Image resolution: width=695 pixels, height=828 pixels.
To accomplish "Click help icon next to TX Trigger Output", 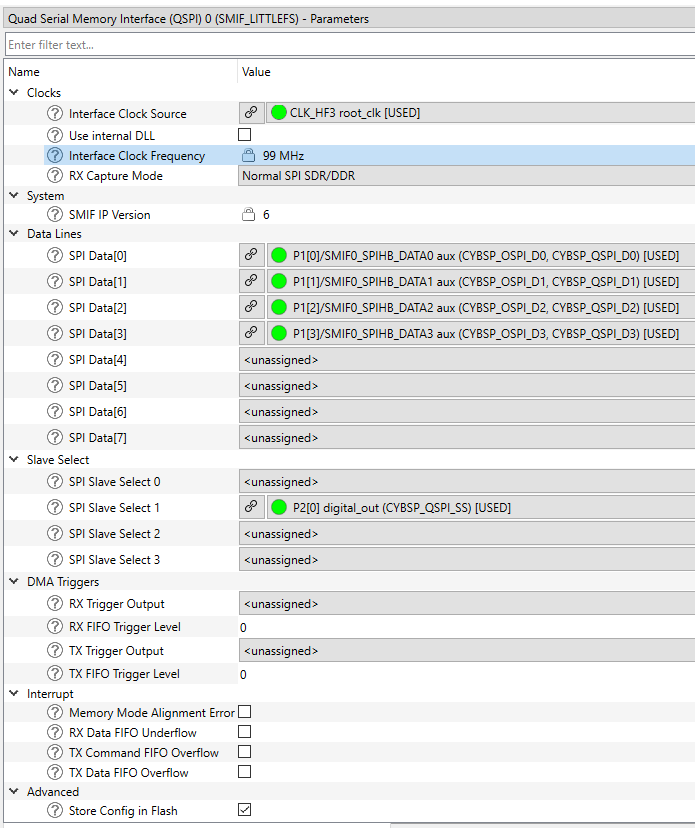I will pos(55,651).
